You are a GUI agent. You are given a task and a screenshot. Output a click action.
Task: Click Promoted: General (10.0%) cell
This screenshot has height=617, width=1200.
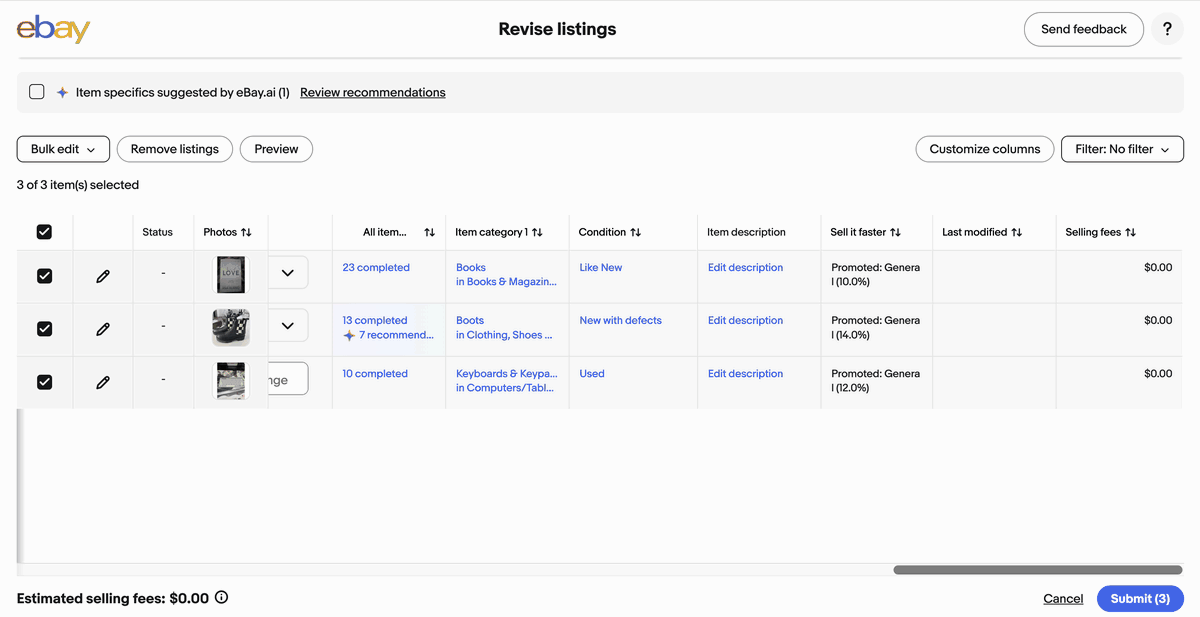[876, 274]
